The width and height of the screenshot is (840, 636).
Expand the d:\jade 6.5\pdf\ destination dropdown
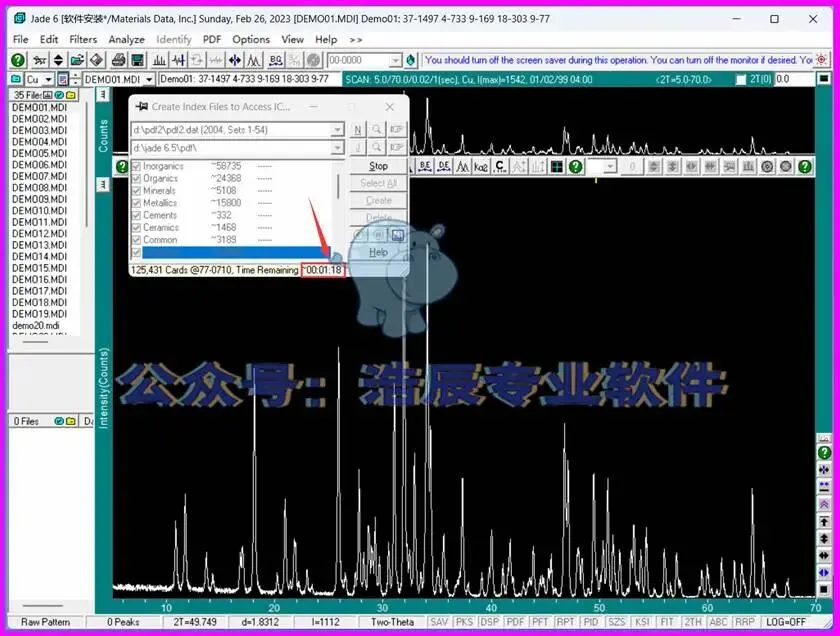coord(337,147)
